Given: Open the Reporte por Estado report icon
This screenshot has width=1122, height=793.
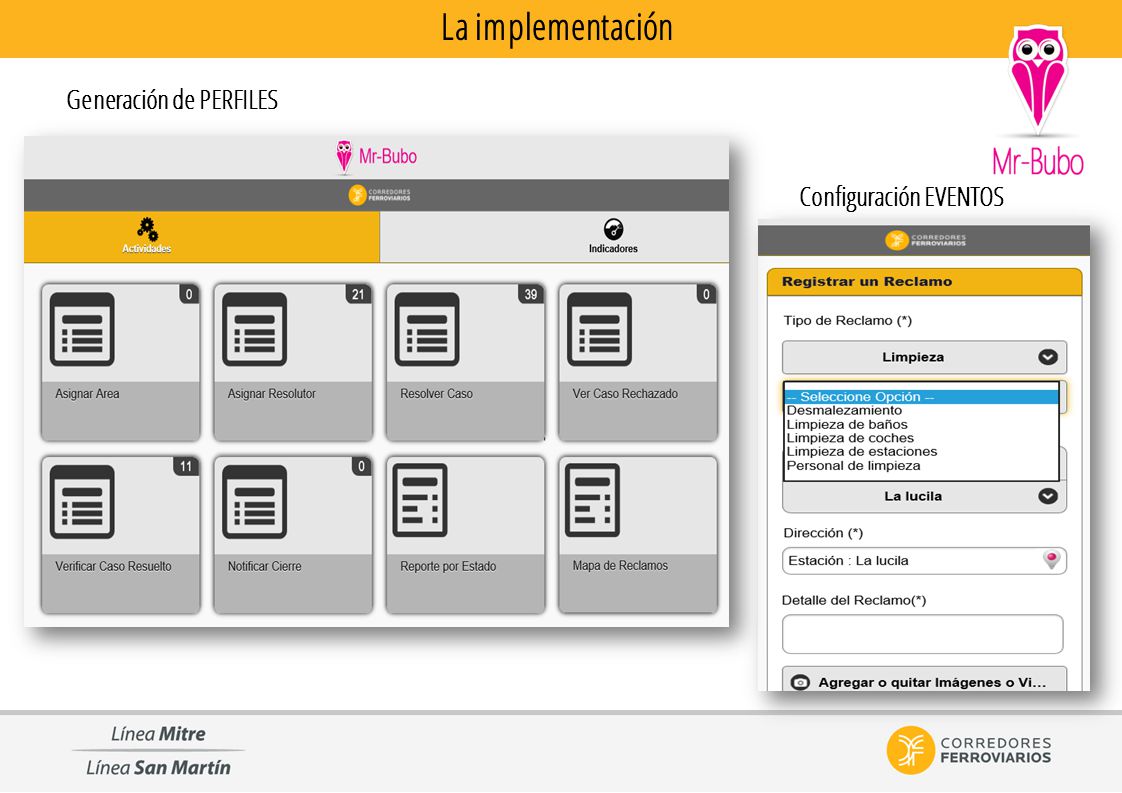Looking at the screenshot, I should [x=420, y=500].
